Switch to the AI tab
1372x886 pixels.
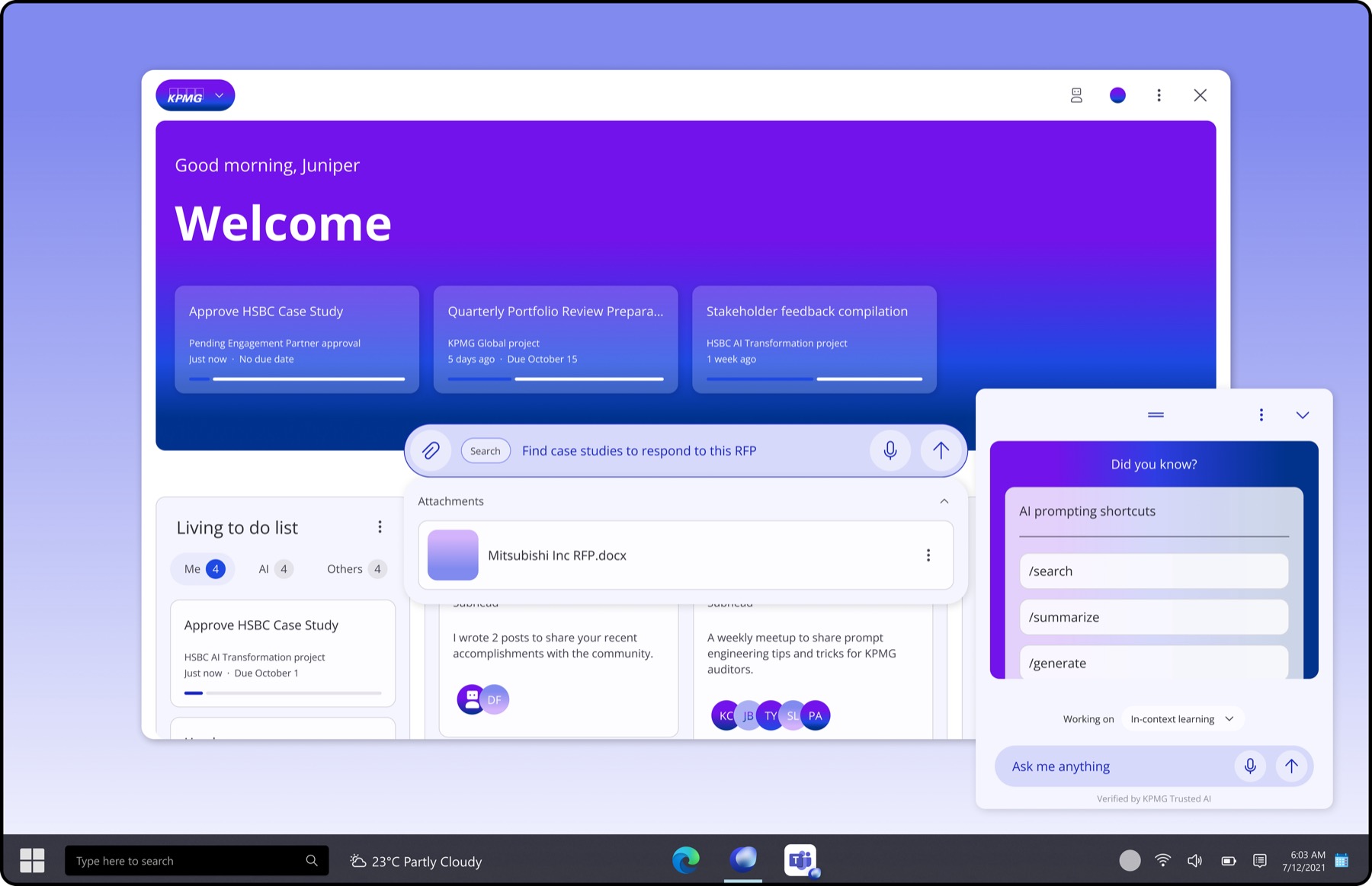pos(274,569)
